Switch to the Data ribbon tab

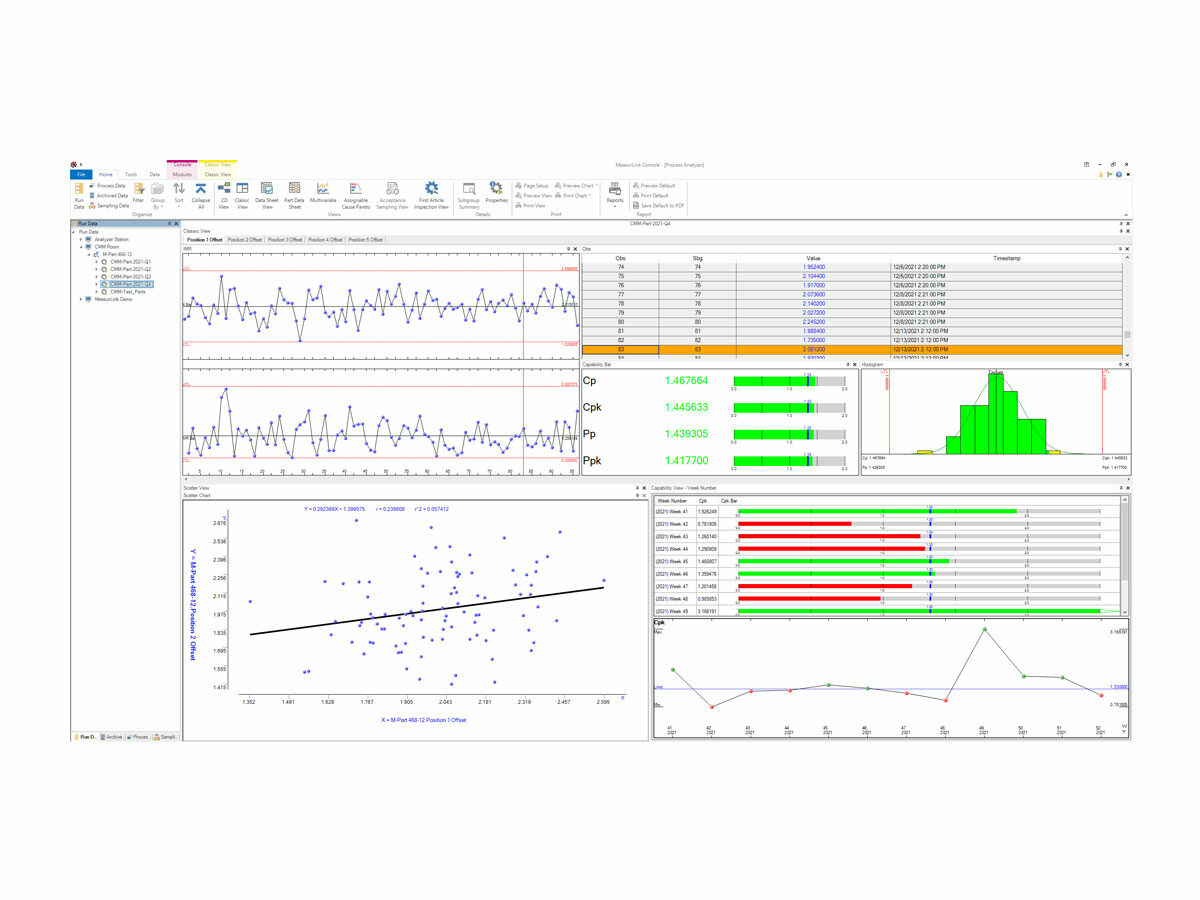[155, 174]
